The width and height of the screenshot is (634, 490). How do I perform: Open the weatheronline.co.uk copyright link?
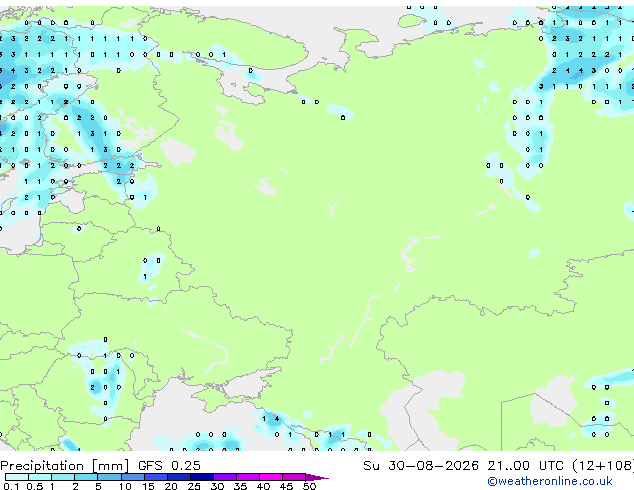pyautogui.click(x=550, y=481)
